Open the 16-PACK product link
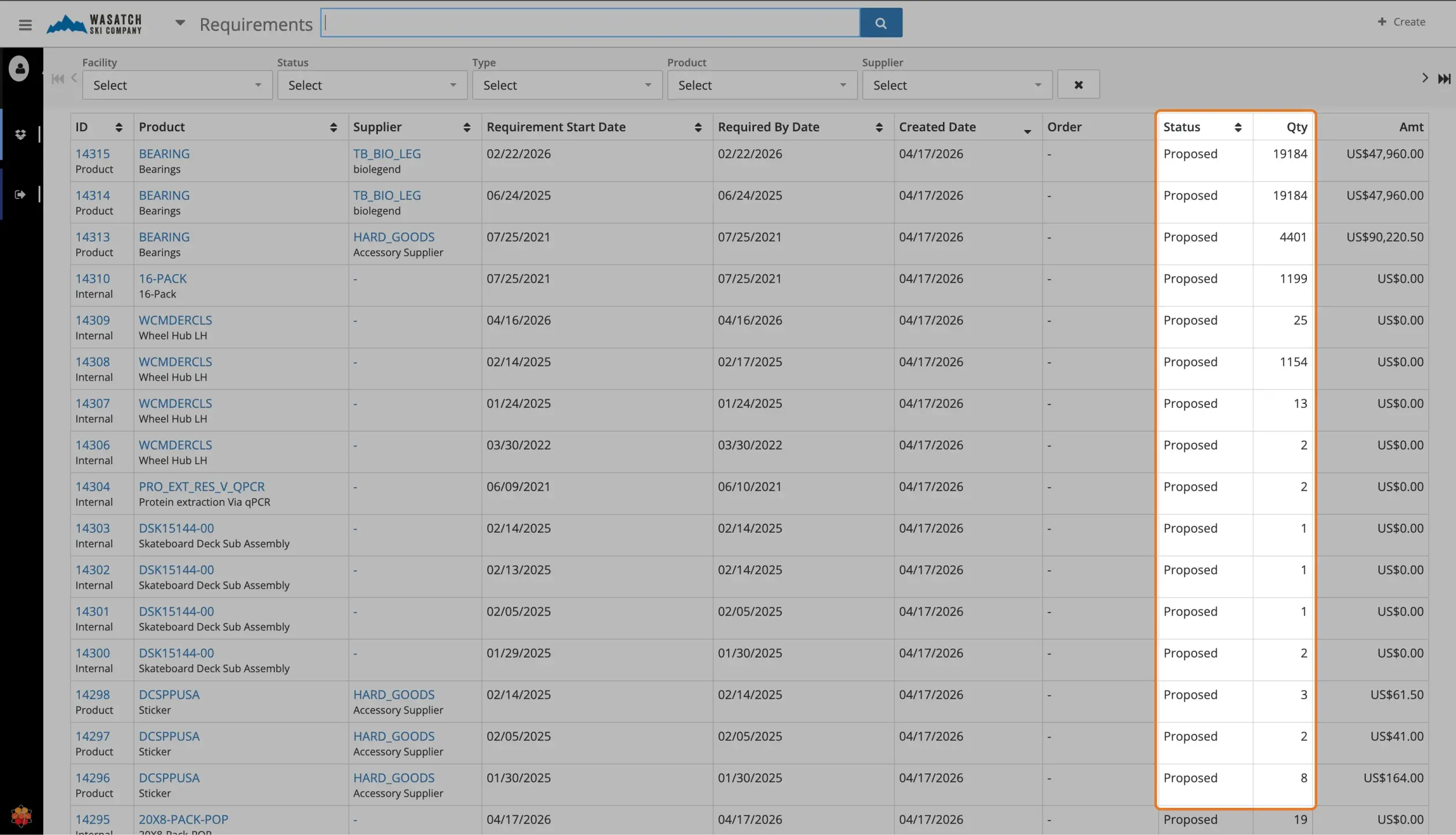 pyautogui.click(x=162, y=279)
